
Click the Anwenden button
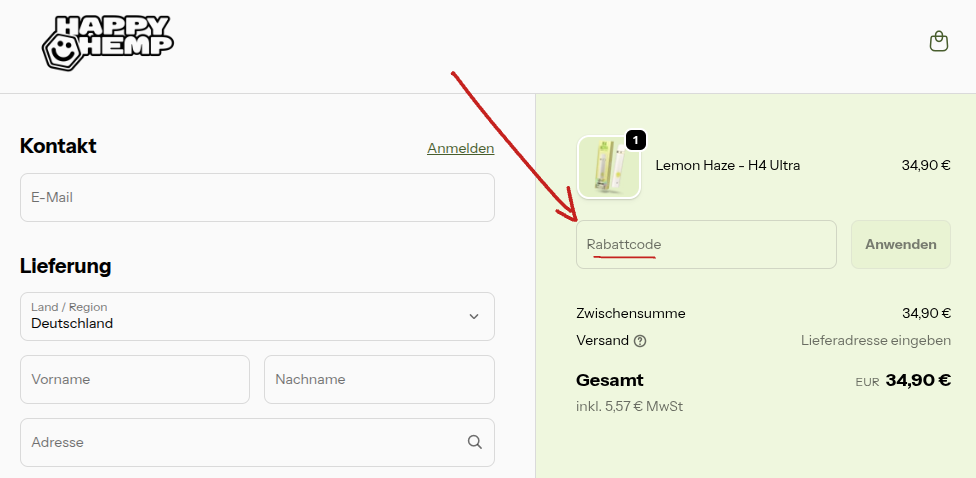click(x=901, y=245)
